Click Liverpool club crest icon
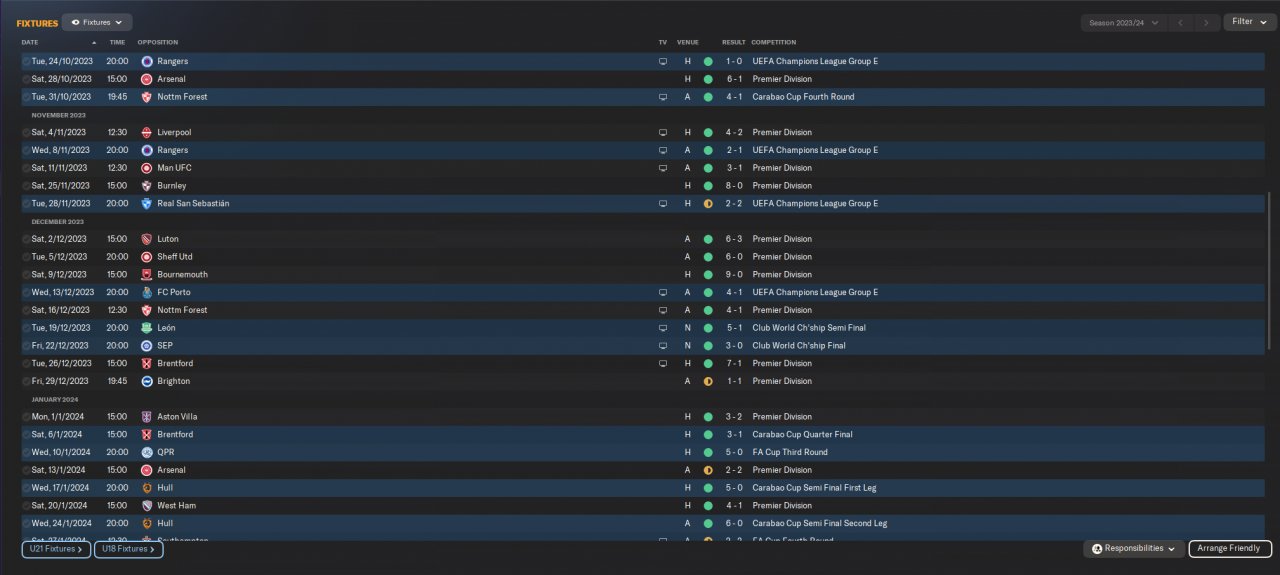 pyautogui.click(x=147, y=132)
